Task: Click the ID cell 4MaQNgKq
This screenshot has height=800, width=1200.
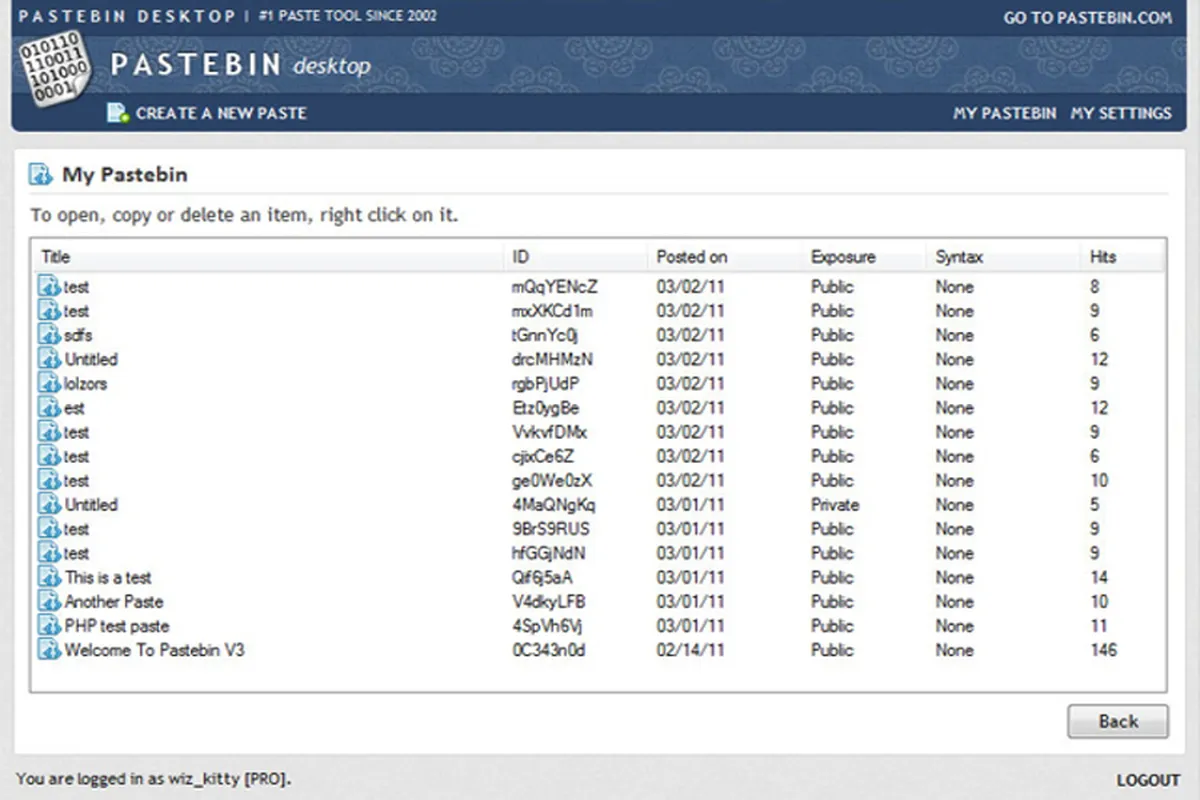Action: point(553,505)
